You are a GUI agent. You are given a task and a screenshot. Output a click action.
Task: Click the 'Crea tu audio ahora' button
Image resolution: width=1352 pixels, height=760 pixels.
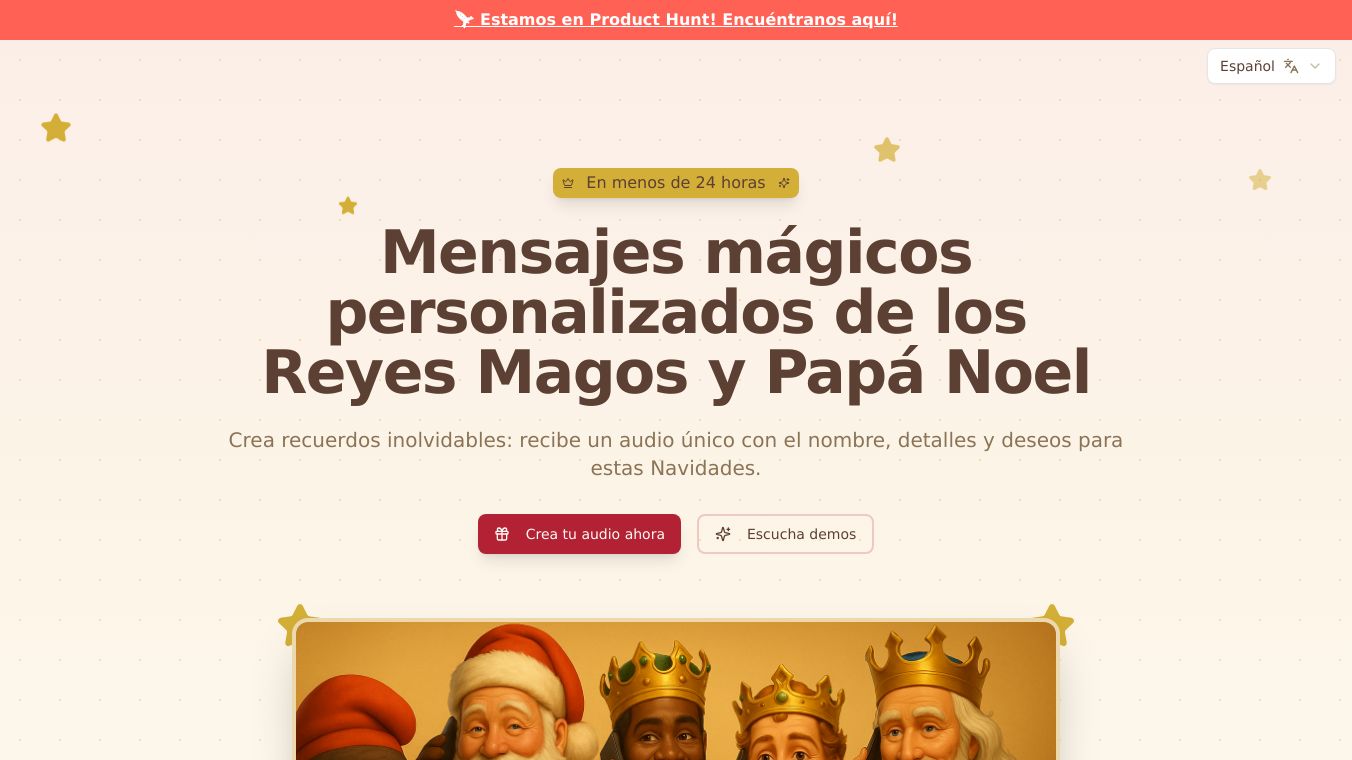point(579,534)
